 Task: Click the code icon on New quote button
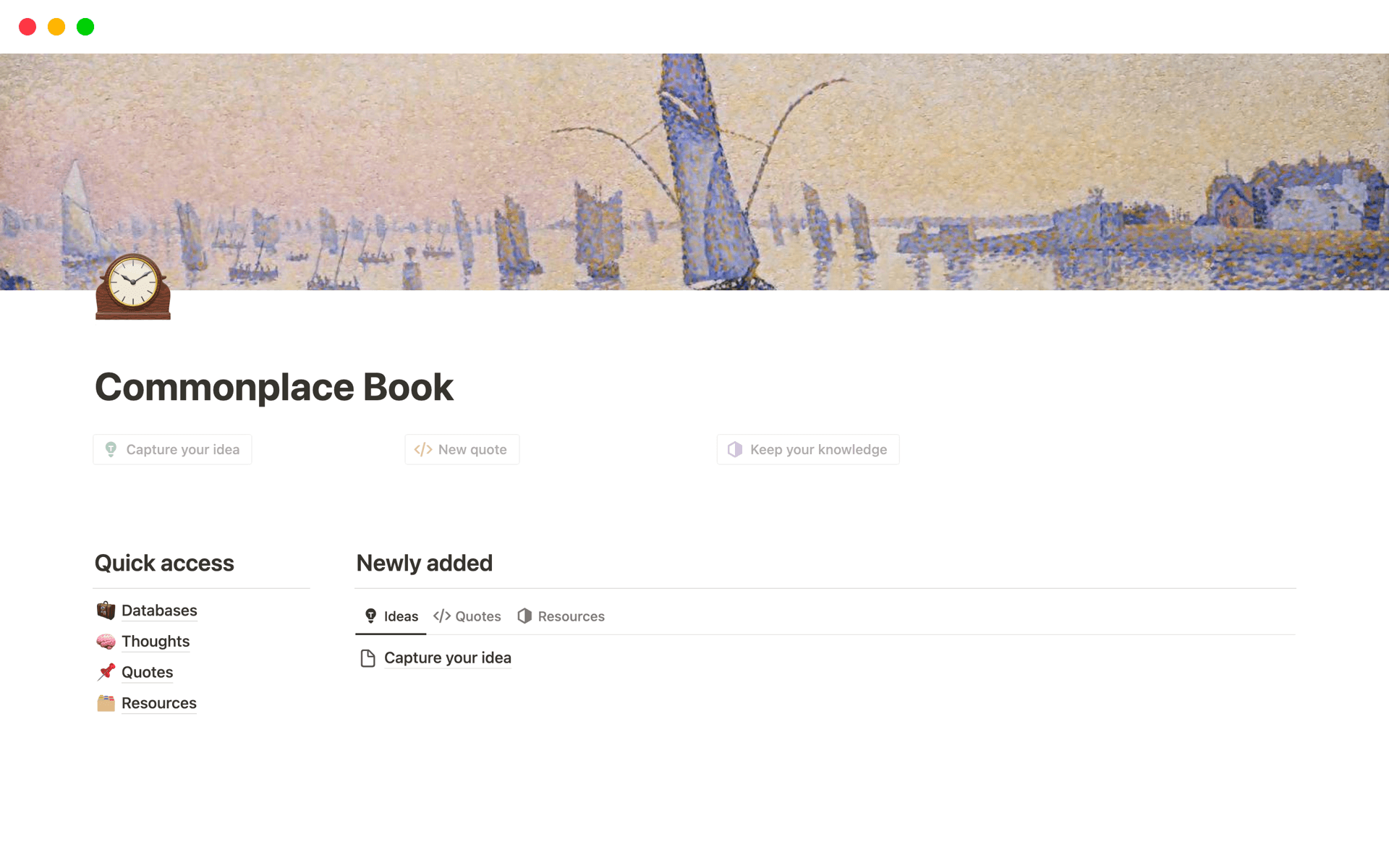click(422, 449)
